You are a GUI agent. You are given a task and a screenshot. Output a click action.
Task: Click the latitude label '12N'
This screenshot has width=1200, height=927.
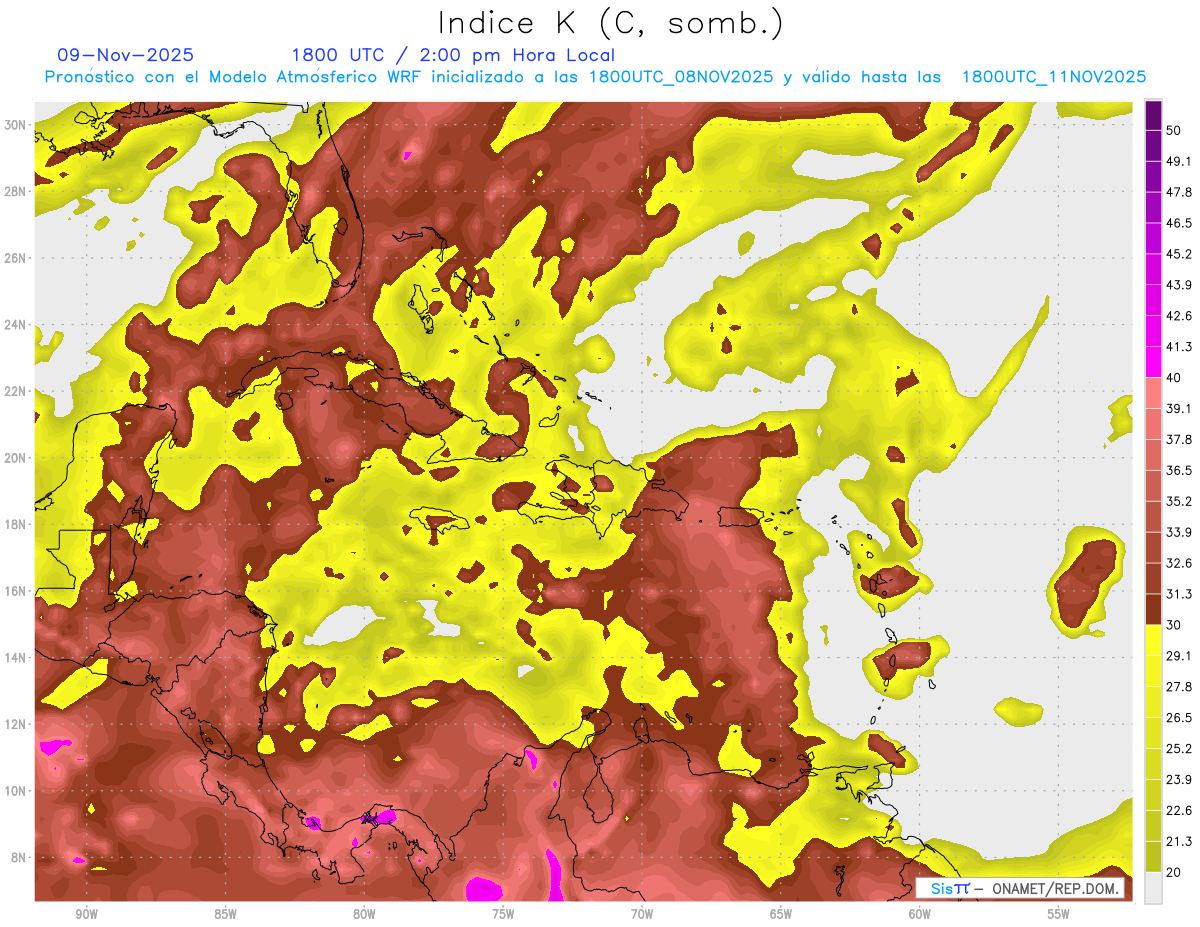coord(15,724)
